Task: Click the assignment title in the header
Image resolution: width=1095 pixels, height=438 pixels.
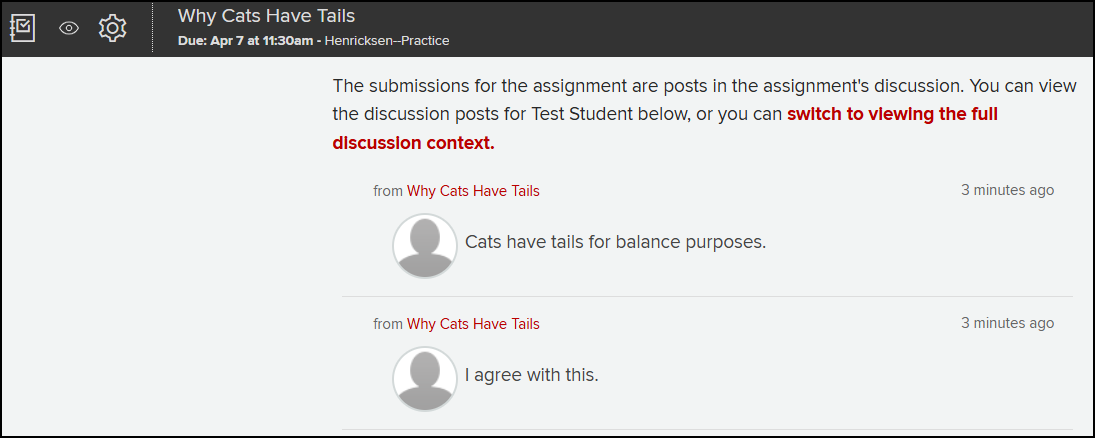Action: (266, 15)
